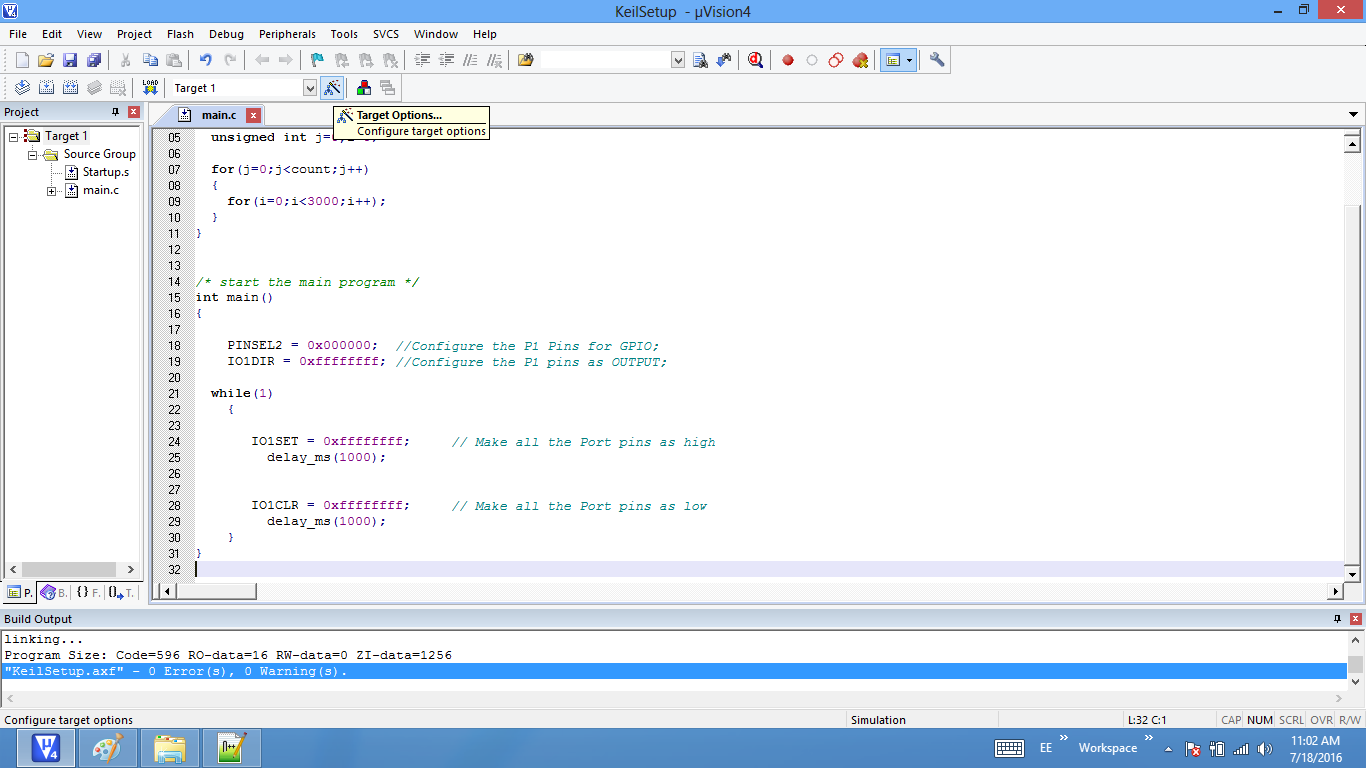1366x768 pixels.
Task: Open the Peripherals menu
Action: coord(287,34)
